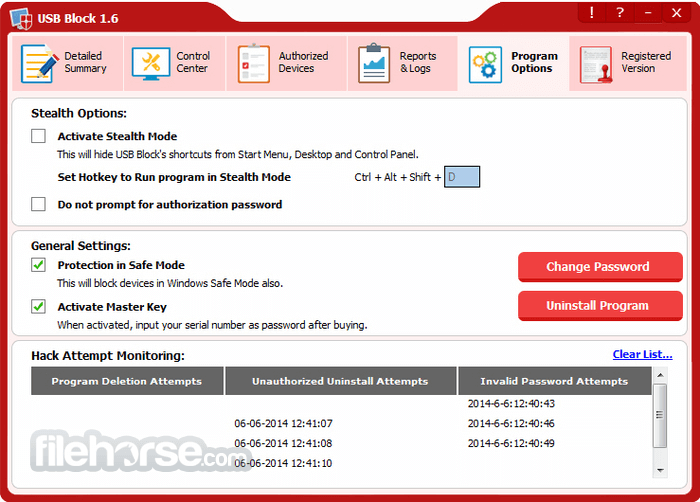Open the Detailed Summary tab
Image resolution: width=700 pixels, height=502 pixels.
click(67, 63)
